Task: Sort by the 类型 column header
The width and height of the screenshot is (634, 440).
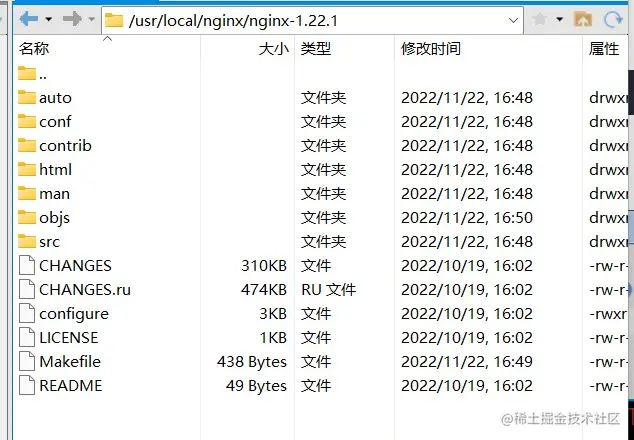Action: tap(316, 49)
